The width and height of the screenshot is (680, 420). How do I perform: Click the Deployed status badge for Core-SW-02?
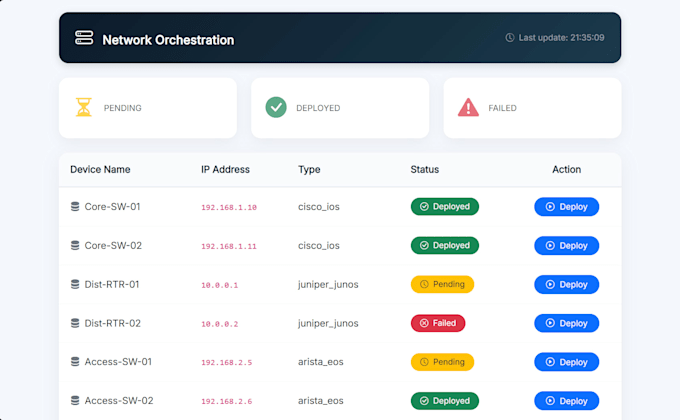[x=445, y=246]
